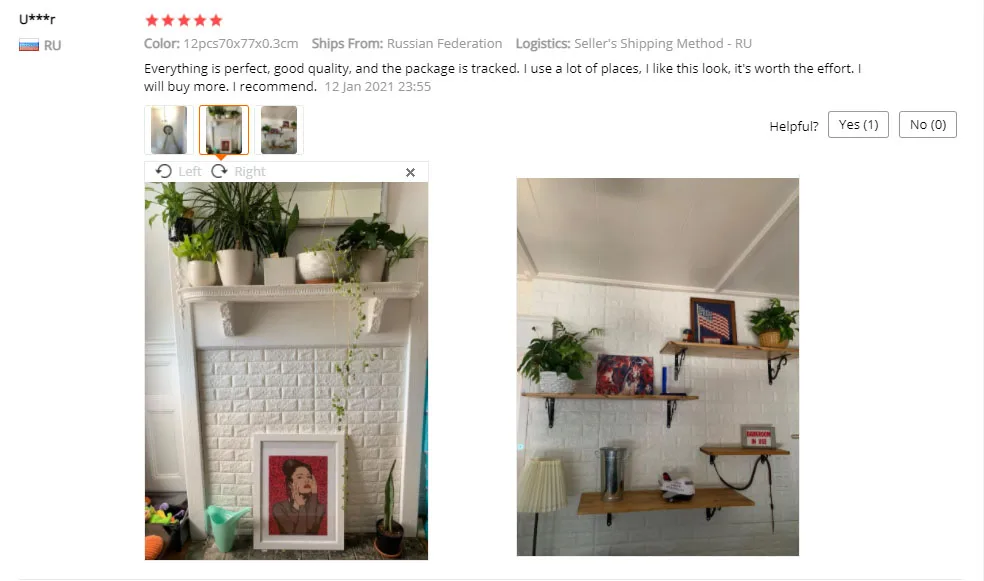Open the third shelves photo thumbnail
This screenshot has height=581, width=984.
279,130
